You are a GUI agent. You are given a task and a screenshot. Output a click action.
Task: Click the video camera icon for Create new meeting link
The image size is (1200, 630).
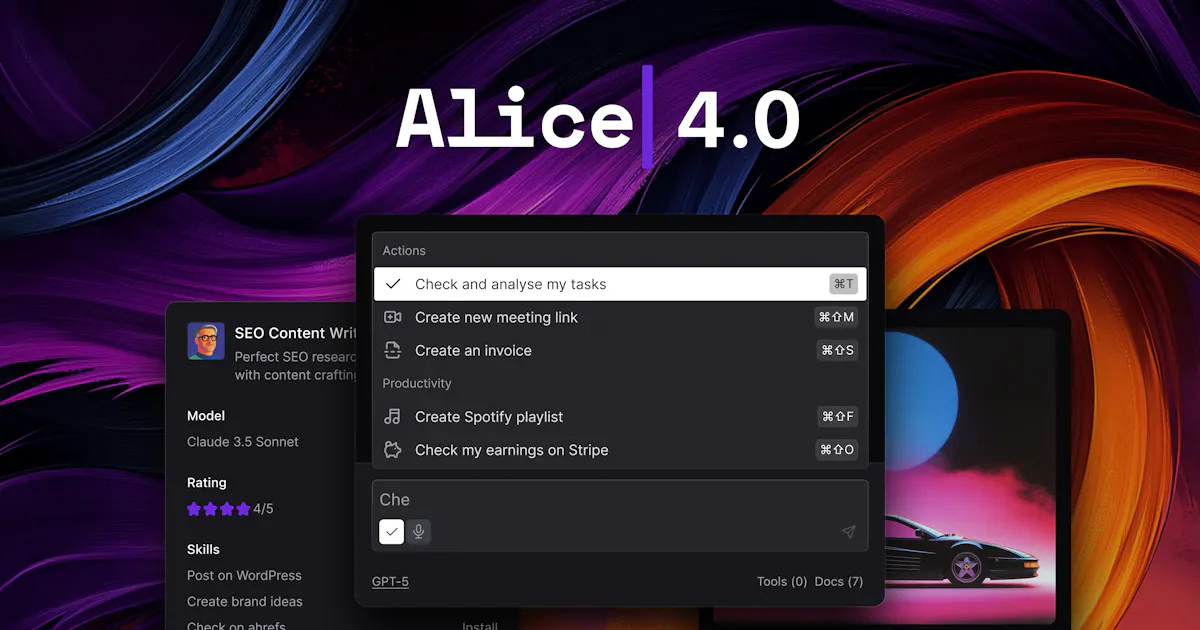pyautogui.click(x=393, y=317)
